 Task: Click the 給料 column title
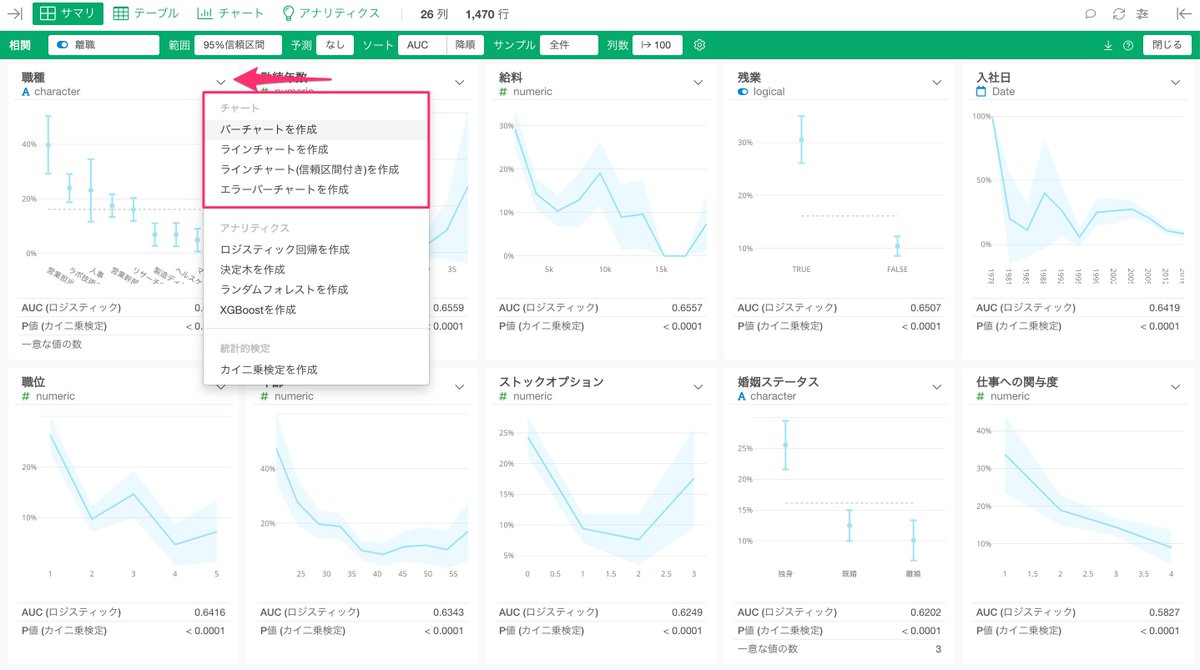(x=512, y=77)
